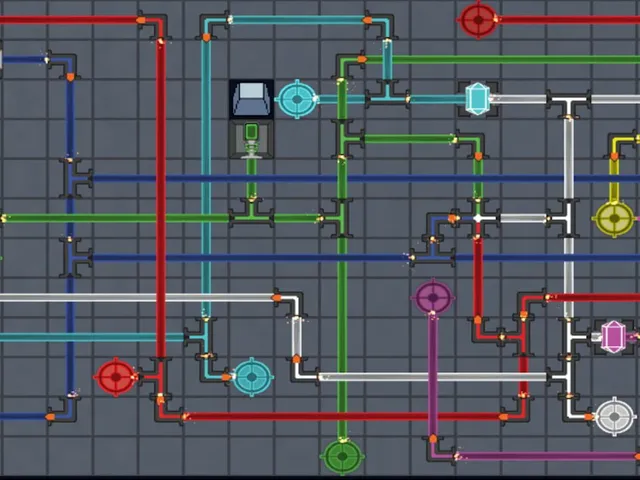Click the cyan T-junction below green beam corner

click(387, 94)
